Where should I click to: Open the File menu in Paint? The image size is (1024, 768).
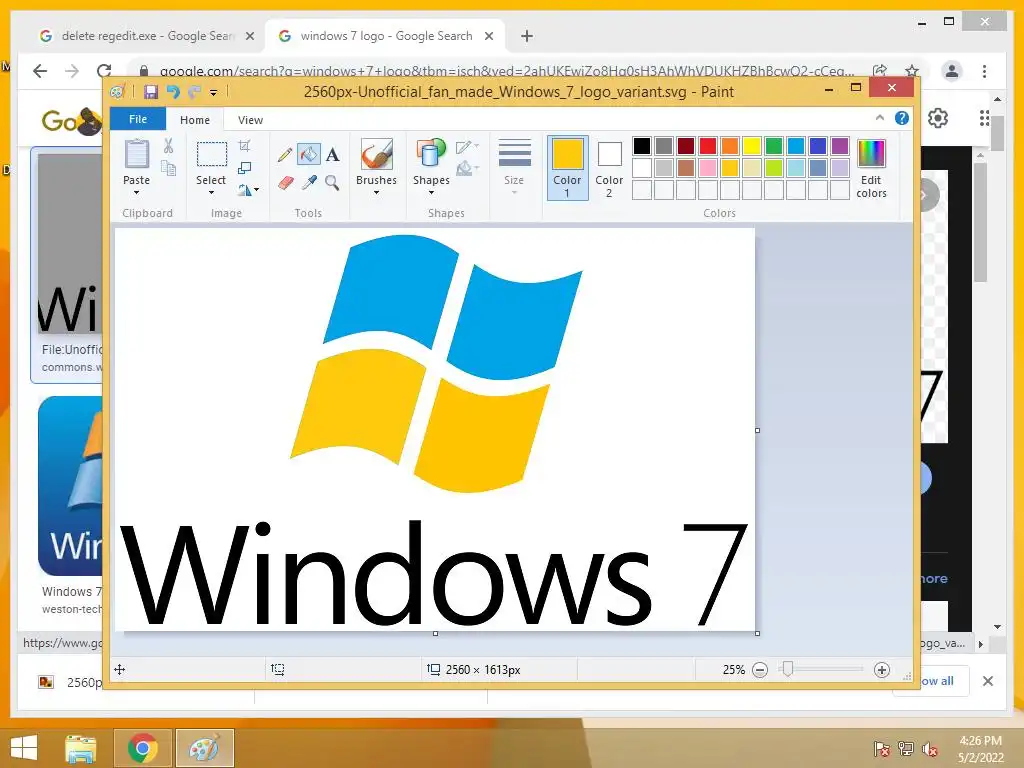click(138, 119)
